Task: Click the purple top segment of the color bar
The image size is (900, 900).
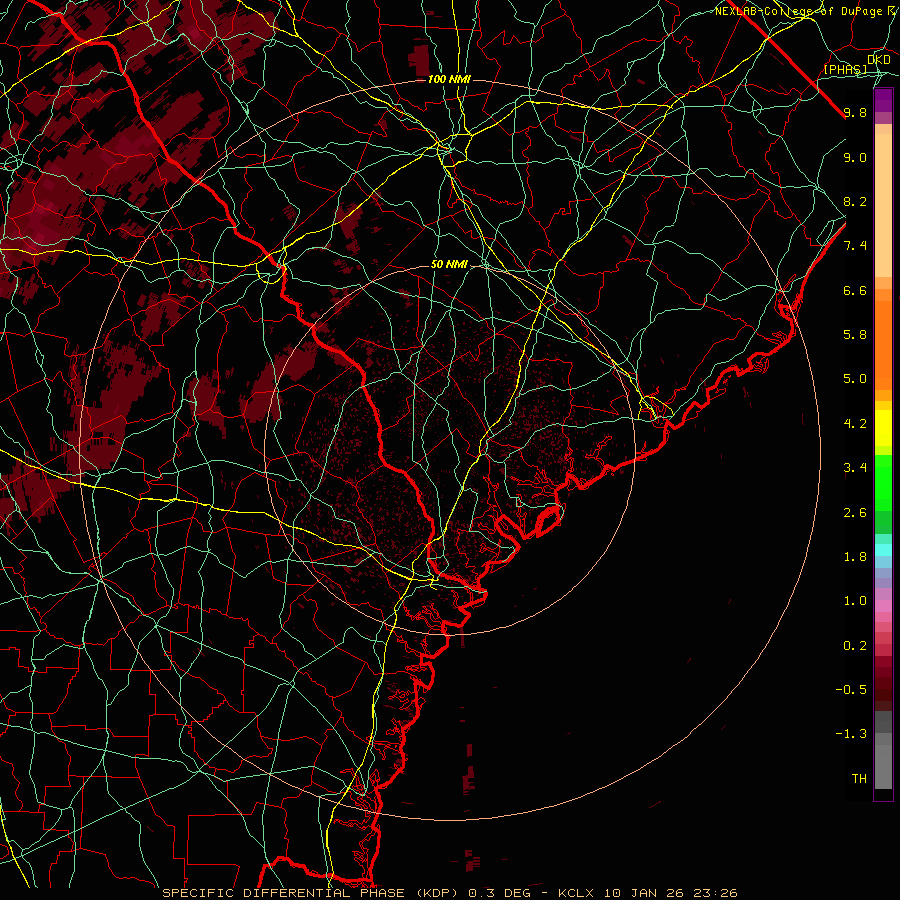Action: pos(883,101)
